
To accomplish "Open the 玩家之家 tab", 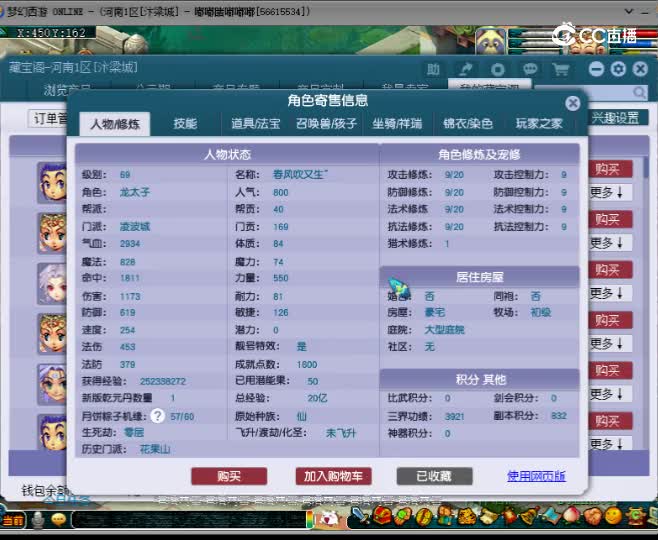I will pos(539,123).
